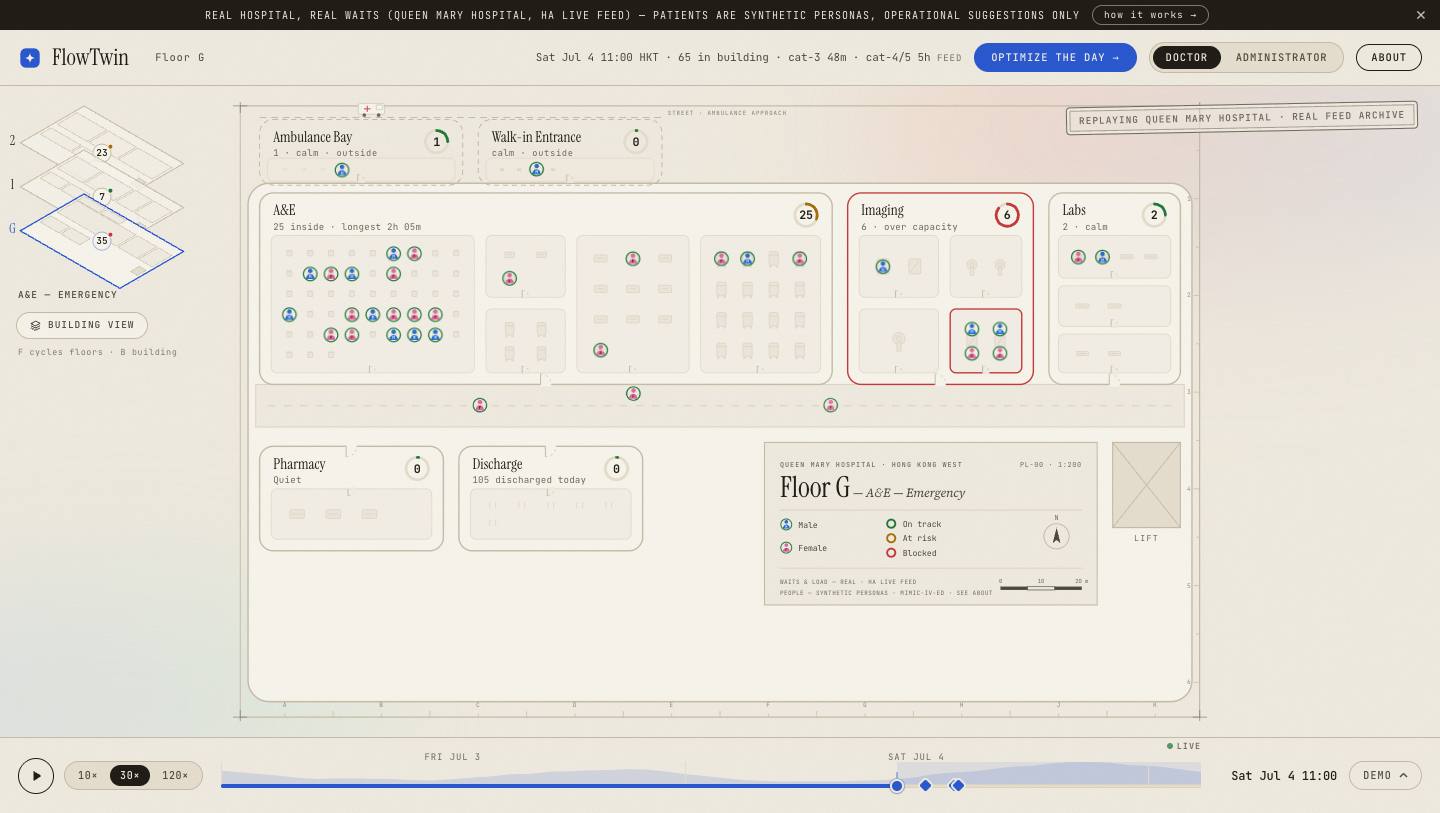
Task: Click the 'Sat Jul 4 11:00' timestamp at bottom right
Action: (1284, 776)
